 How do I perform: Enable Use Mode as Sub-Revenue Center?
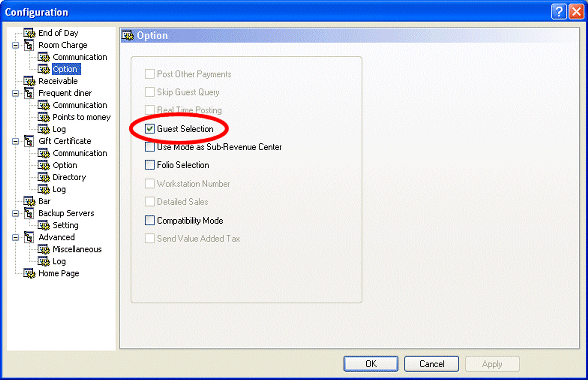click(150, 147)
